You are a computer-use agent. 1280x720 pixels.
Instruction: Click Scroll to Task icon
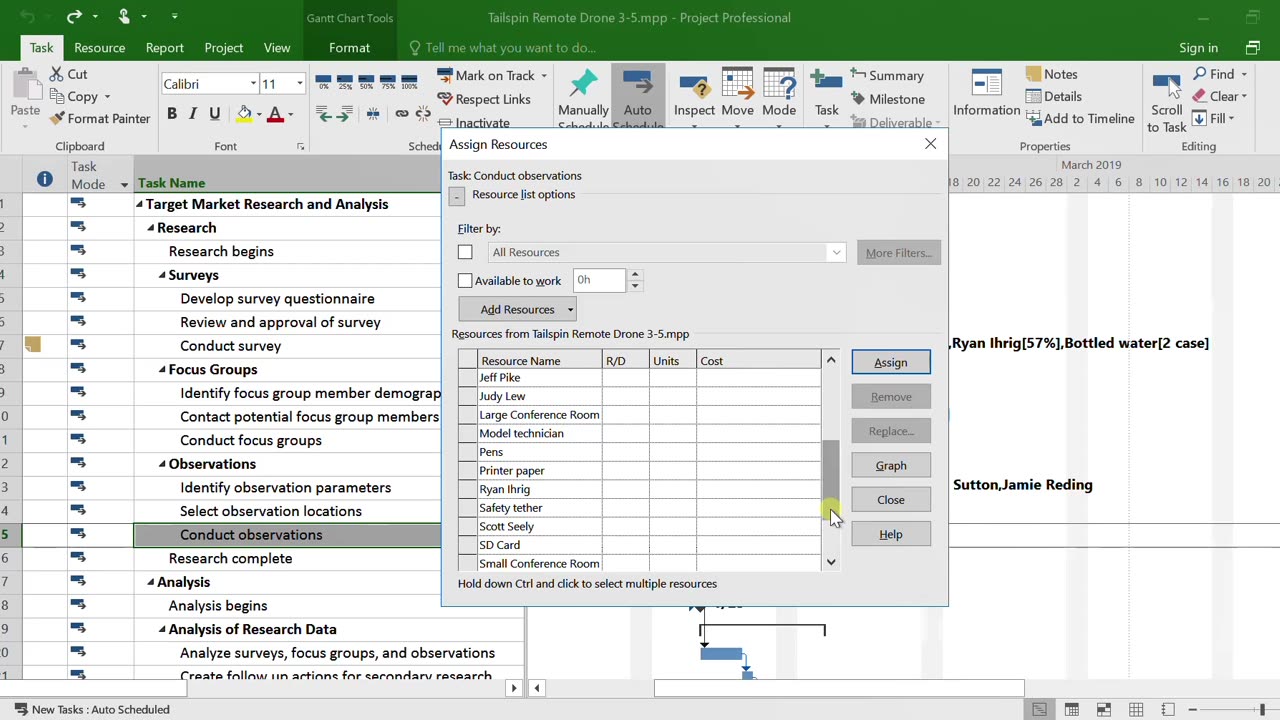1166,85
